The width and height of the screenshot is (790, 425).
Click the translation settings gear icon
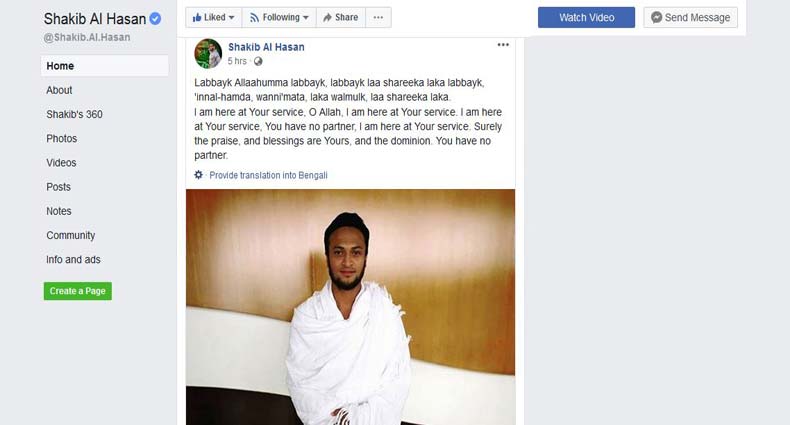(x=199, y=175)
